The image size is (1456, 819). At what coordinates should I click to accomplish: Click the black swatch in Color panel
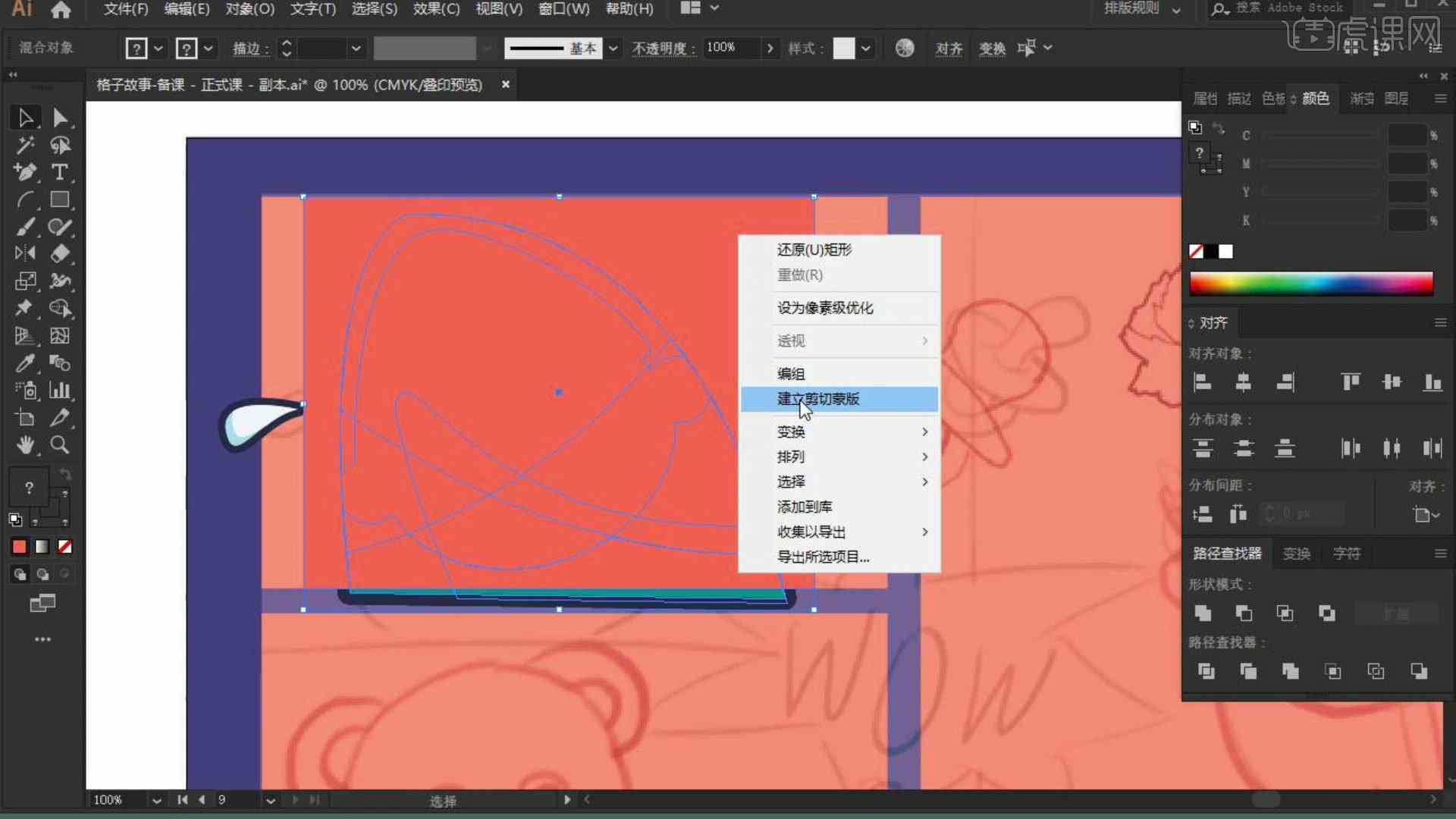pos(1211,252)
